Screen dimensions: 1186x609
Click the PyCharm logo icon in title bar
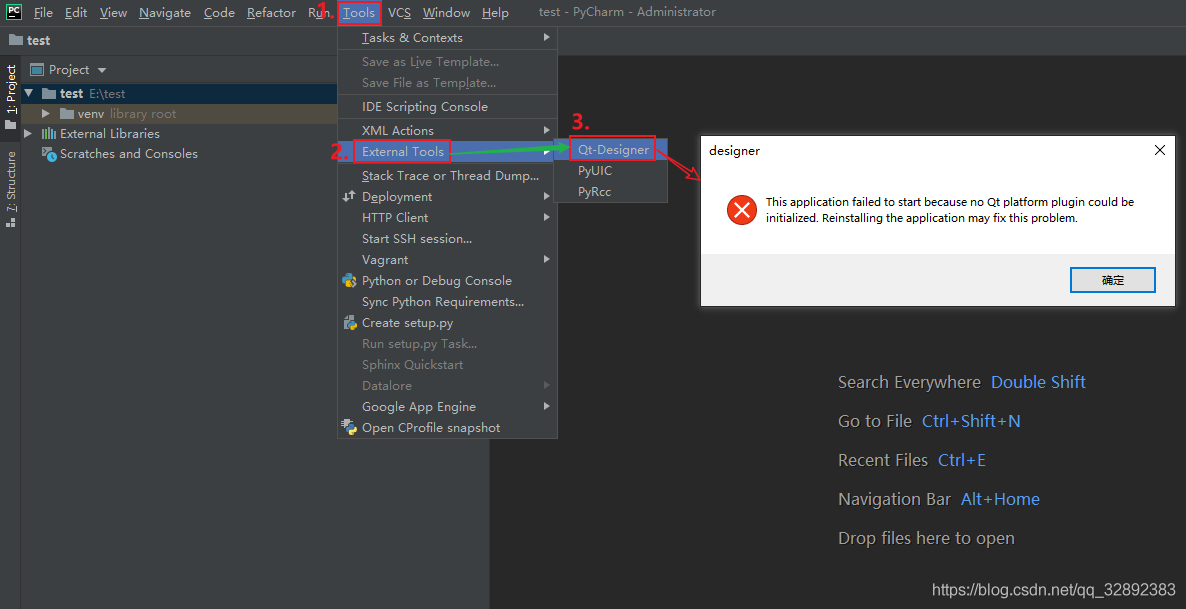tap(14, 12)
